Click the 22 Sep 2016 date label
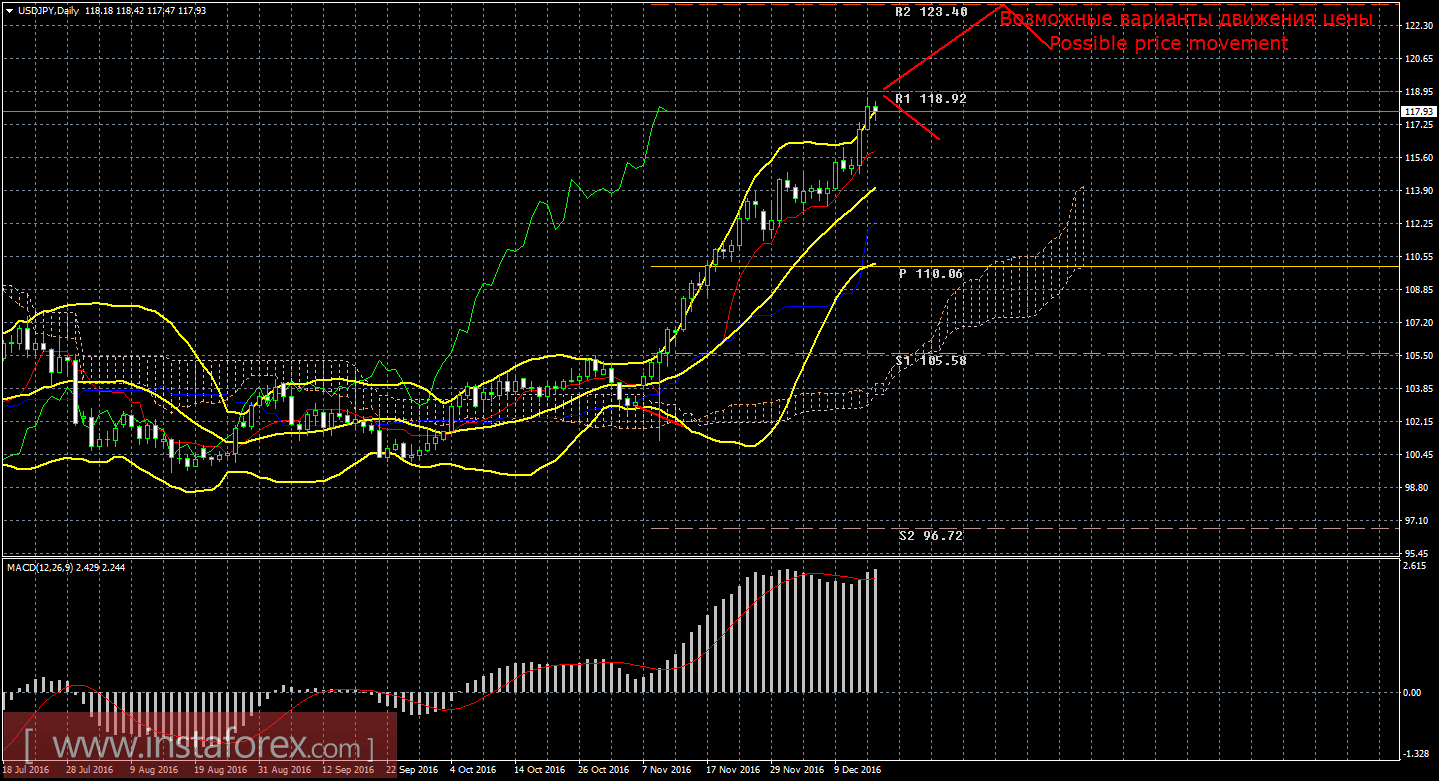This screenshot has width=1439, height=781. [410, 771]
